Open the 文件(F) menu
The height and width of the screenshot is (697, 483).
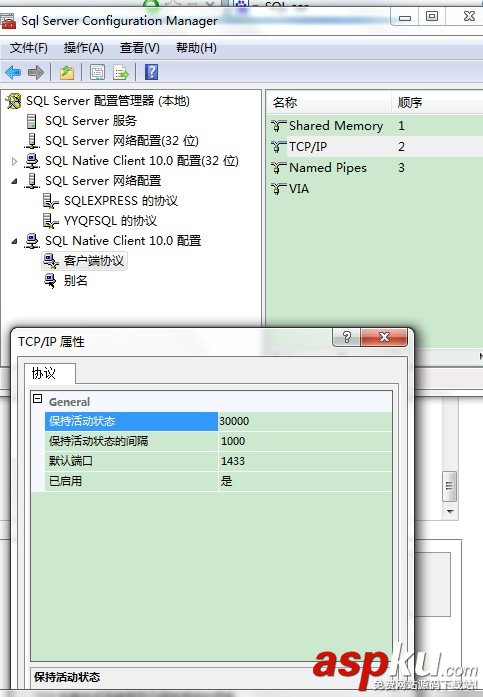(29, 48)
